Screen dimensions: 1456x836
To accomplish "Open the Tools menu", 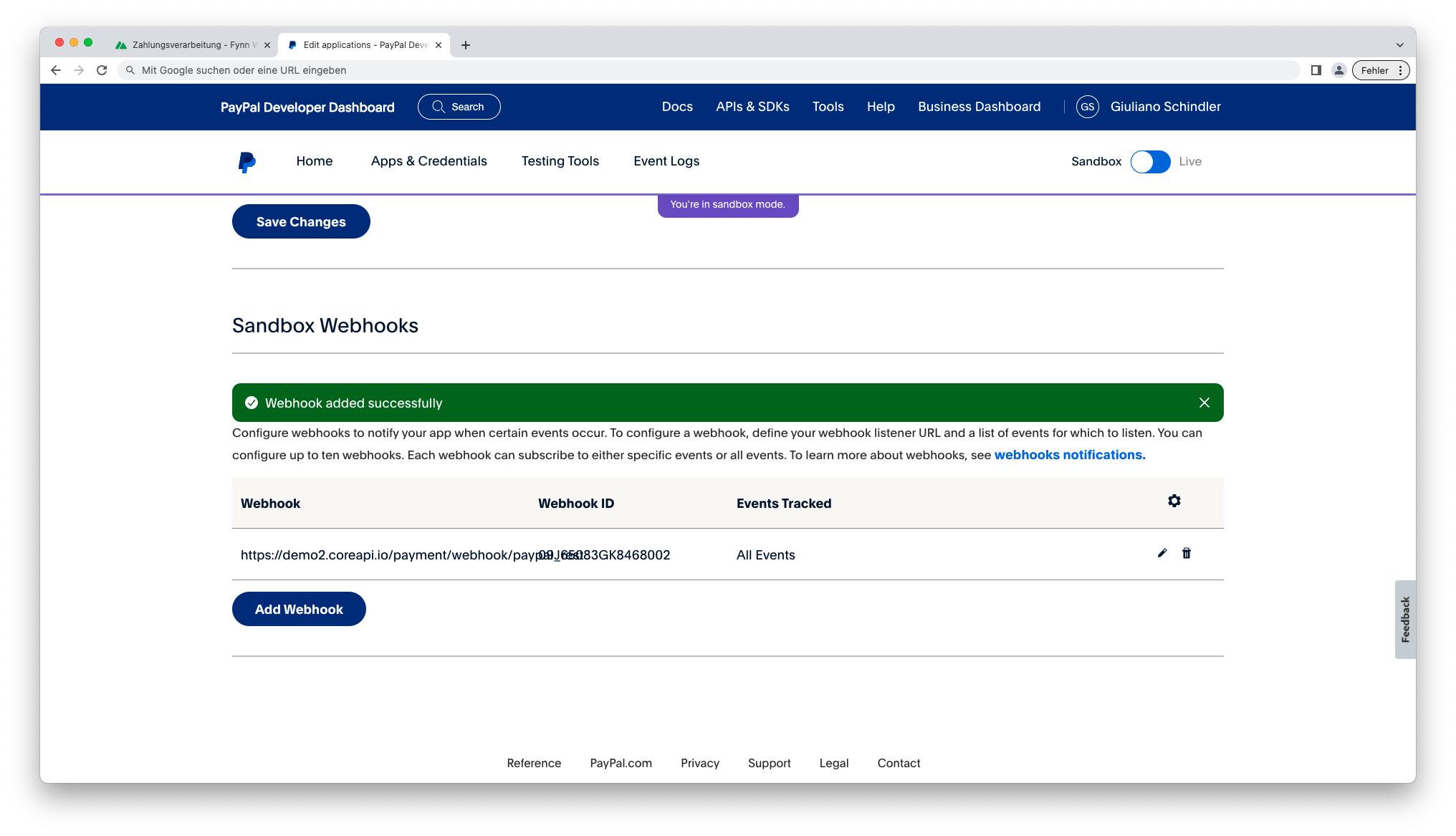I will pos(828,107).
